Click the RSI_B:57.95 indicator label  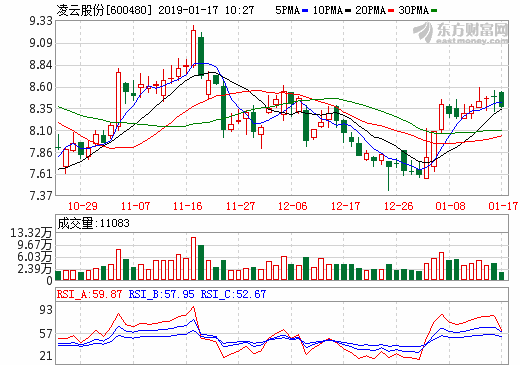(x=162, y=294)
